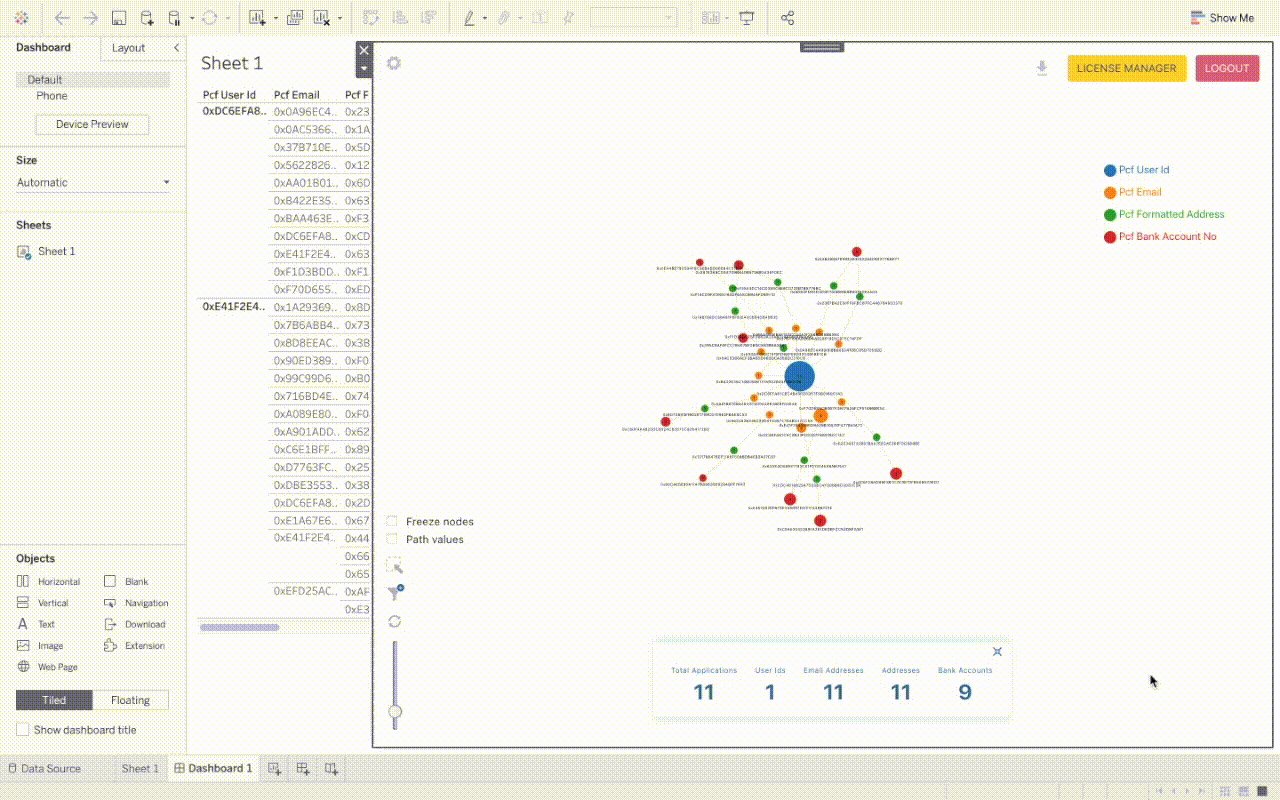Viewport: 1280px width, 800px height.
Task: Select the Tiled layout option
Action: click(x=54, y=700)
